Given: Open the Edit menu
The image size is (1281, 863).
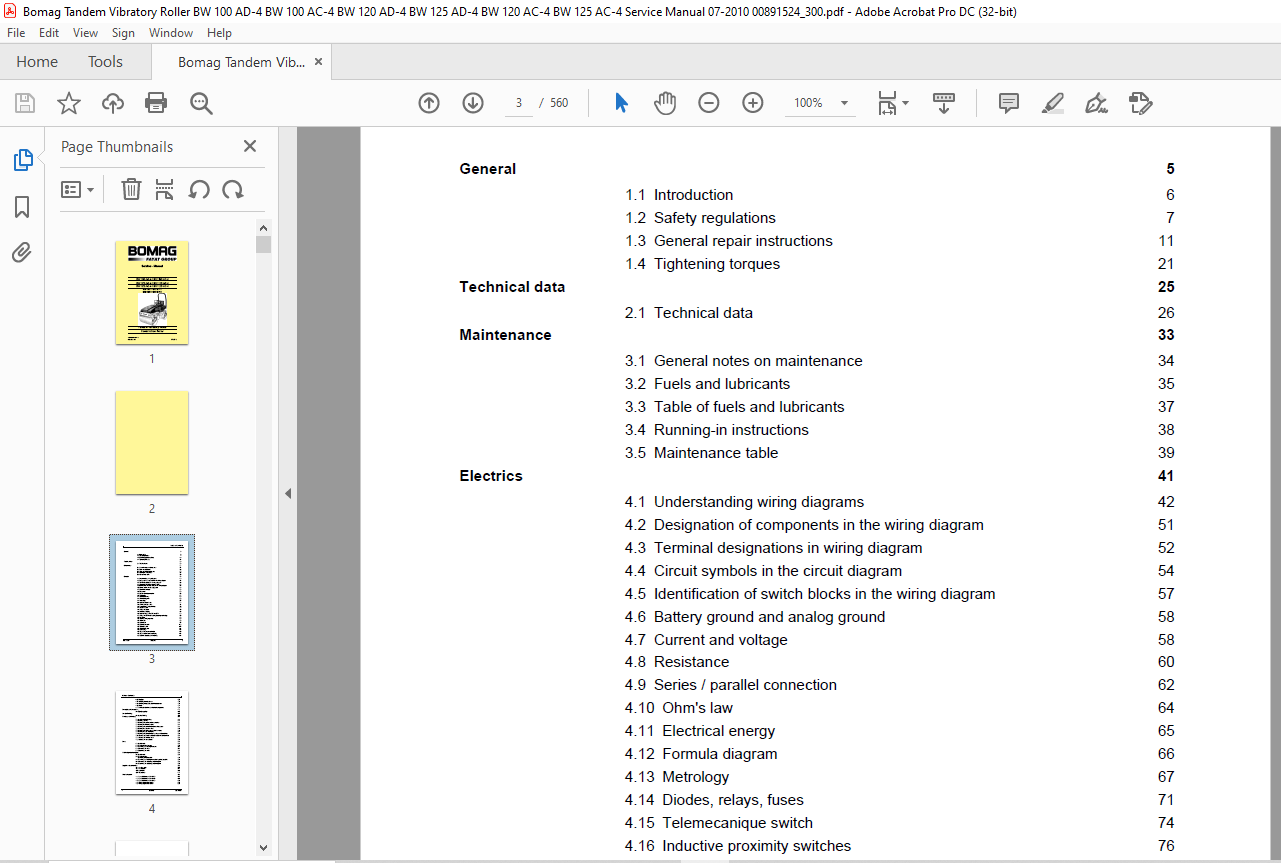Looking at the screenshot, I should pyautogui.click(x=49, y=33).
